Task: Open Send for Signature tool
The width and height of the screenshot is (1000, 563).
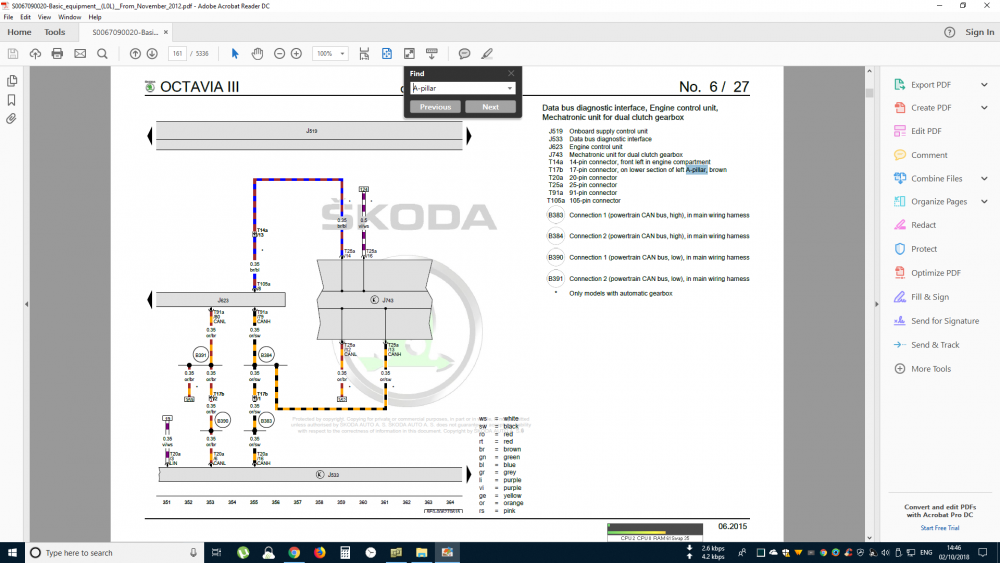Action: click(x=945, y=321)
